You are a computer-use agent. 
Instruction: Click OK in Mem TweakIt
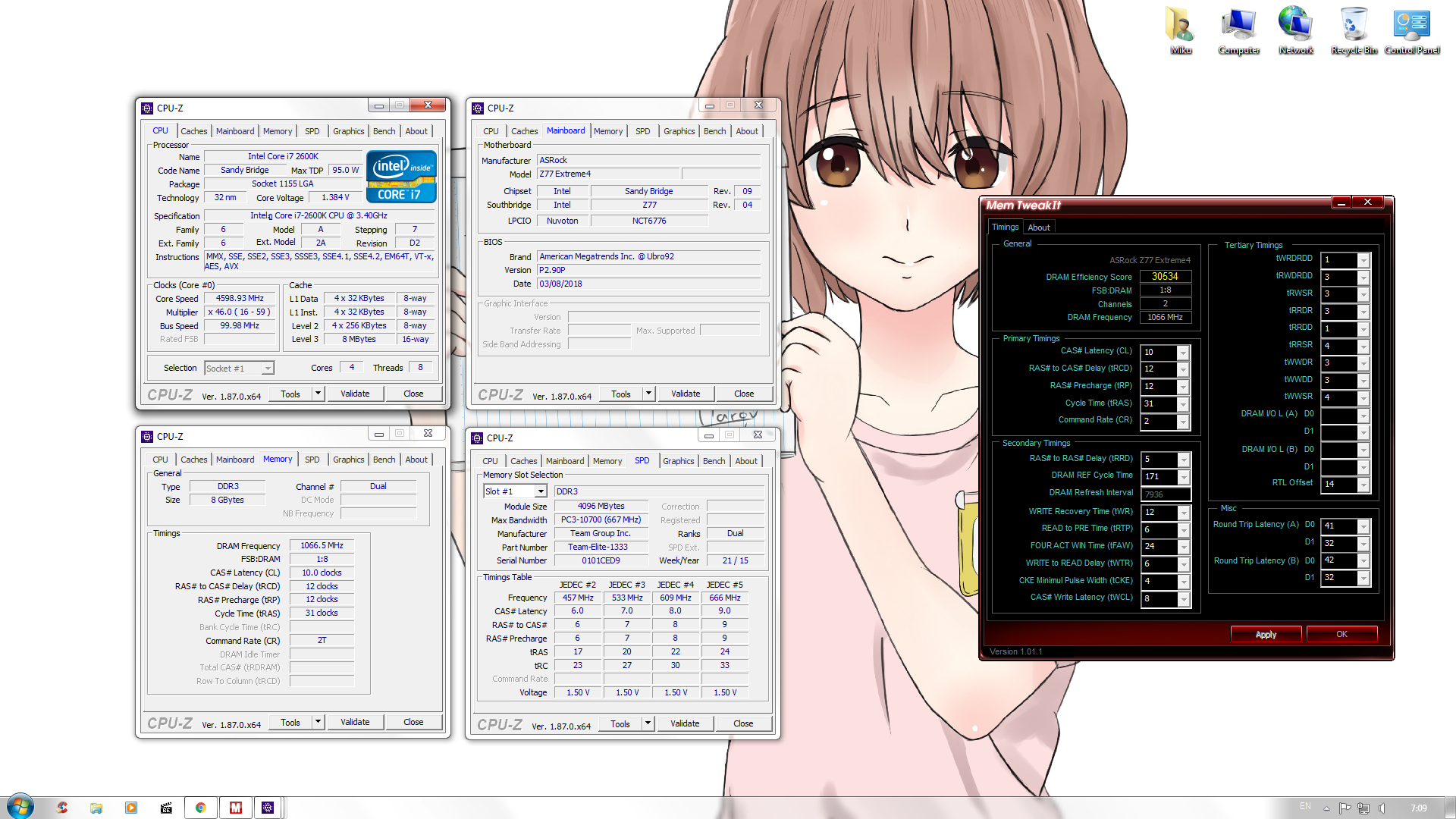[x=1341, y=634]
